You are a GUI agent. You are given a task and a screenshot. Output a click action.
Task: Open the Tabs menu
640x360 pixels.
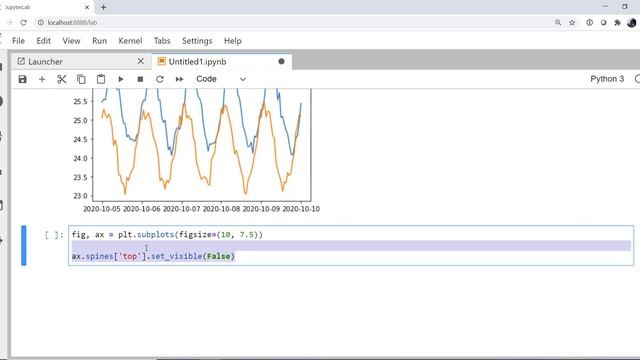[162, 41]
